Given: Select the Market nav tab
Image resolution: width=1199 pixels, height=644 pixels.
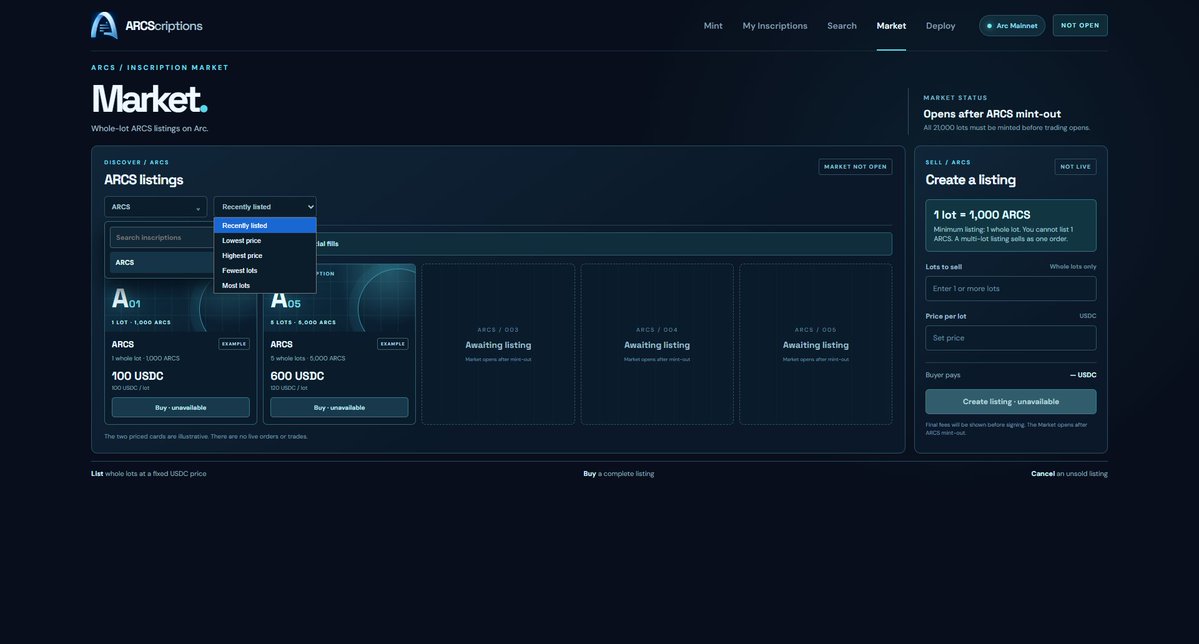Looking at the screenshot, I should tap(891, 26).
